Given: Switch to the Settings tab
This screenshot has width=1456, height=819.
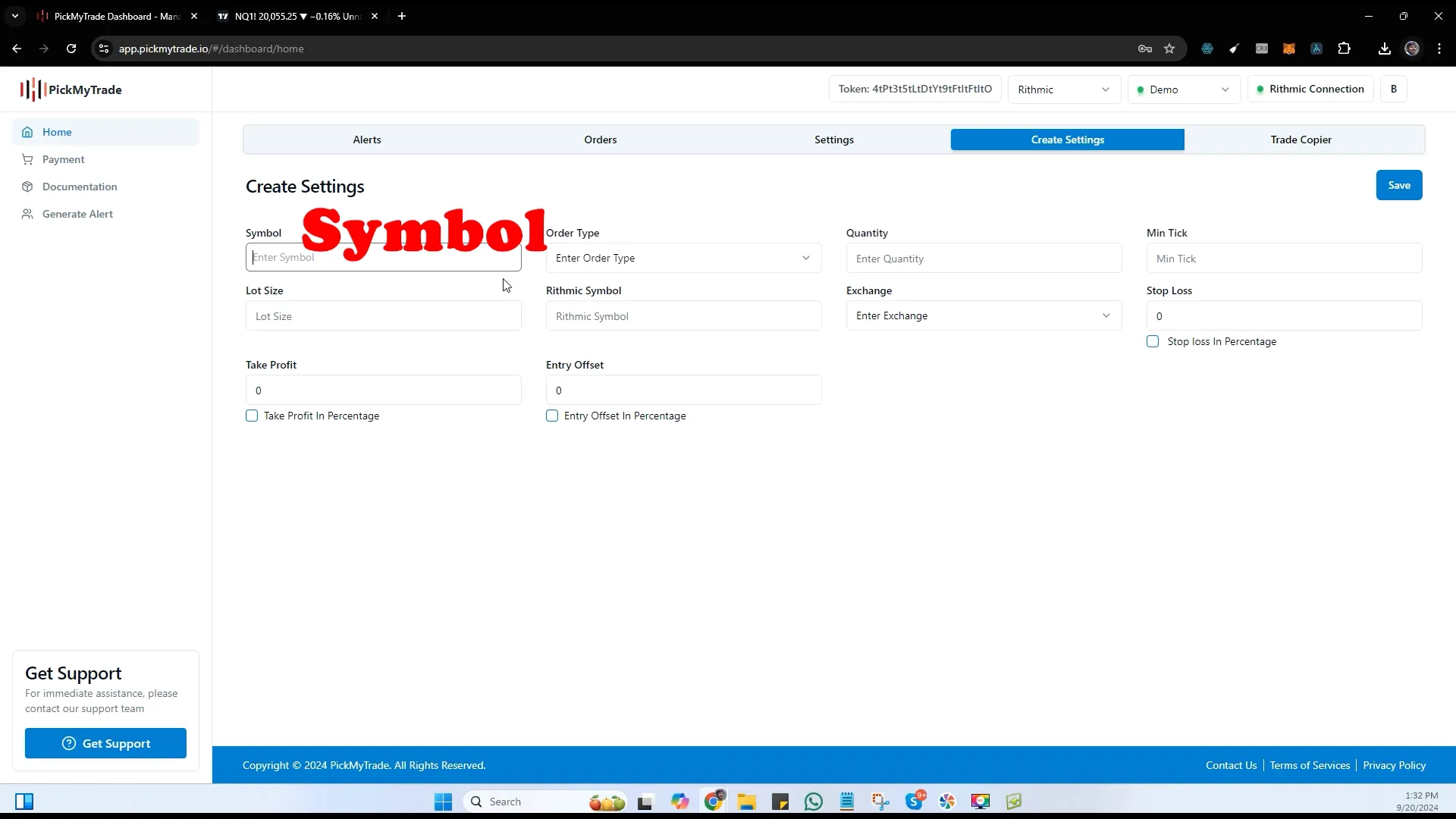Looking at the screenshot, I should pyautogui.click(x=834, y=140).
